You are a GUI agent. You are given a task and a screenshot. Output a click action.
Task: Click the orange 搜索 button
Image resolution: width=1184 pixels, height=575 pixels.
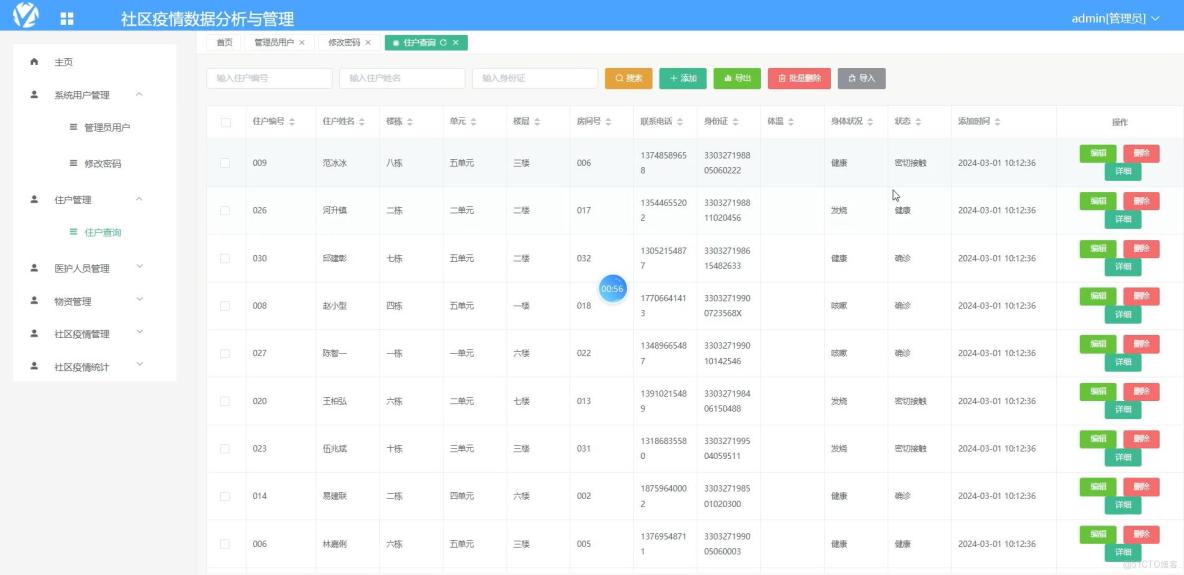coord(628,79)
